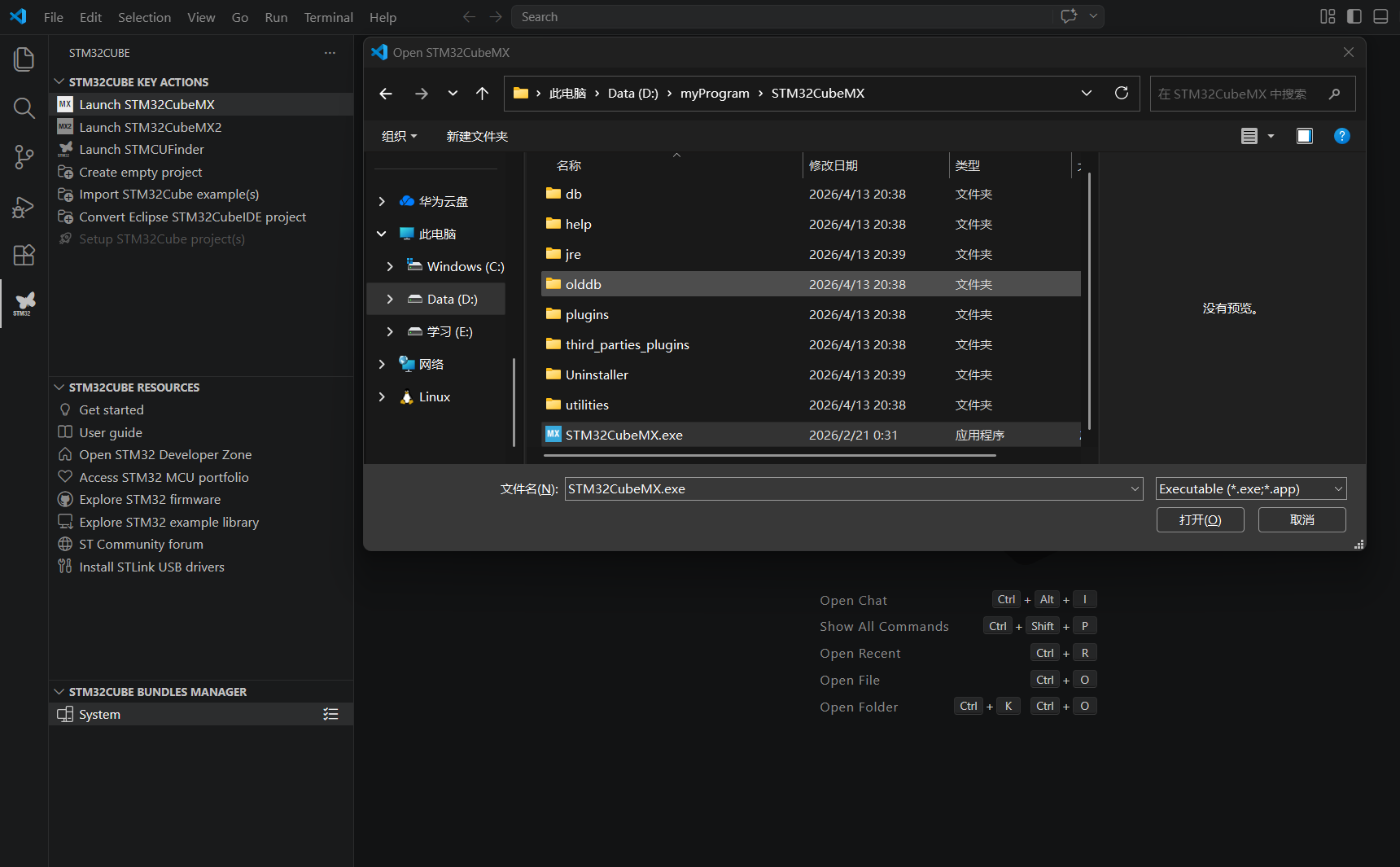1400x867 pixels.
Task: Open the Help menu
Action: pyautogui.click(x=383, y=17)
